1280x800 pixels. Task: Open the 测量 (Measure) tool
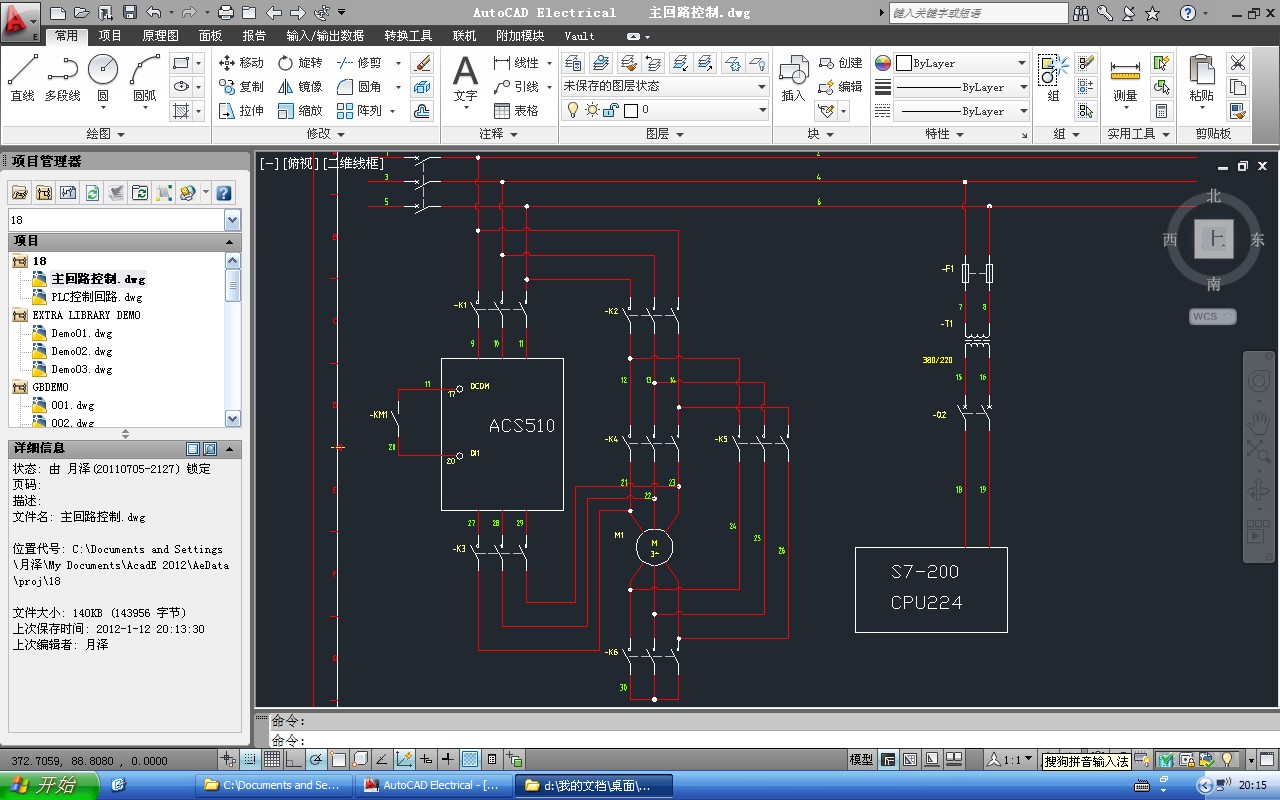(x=1125, y=79)
